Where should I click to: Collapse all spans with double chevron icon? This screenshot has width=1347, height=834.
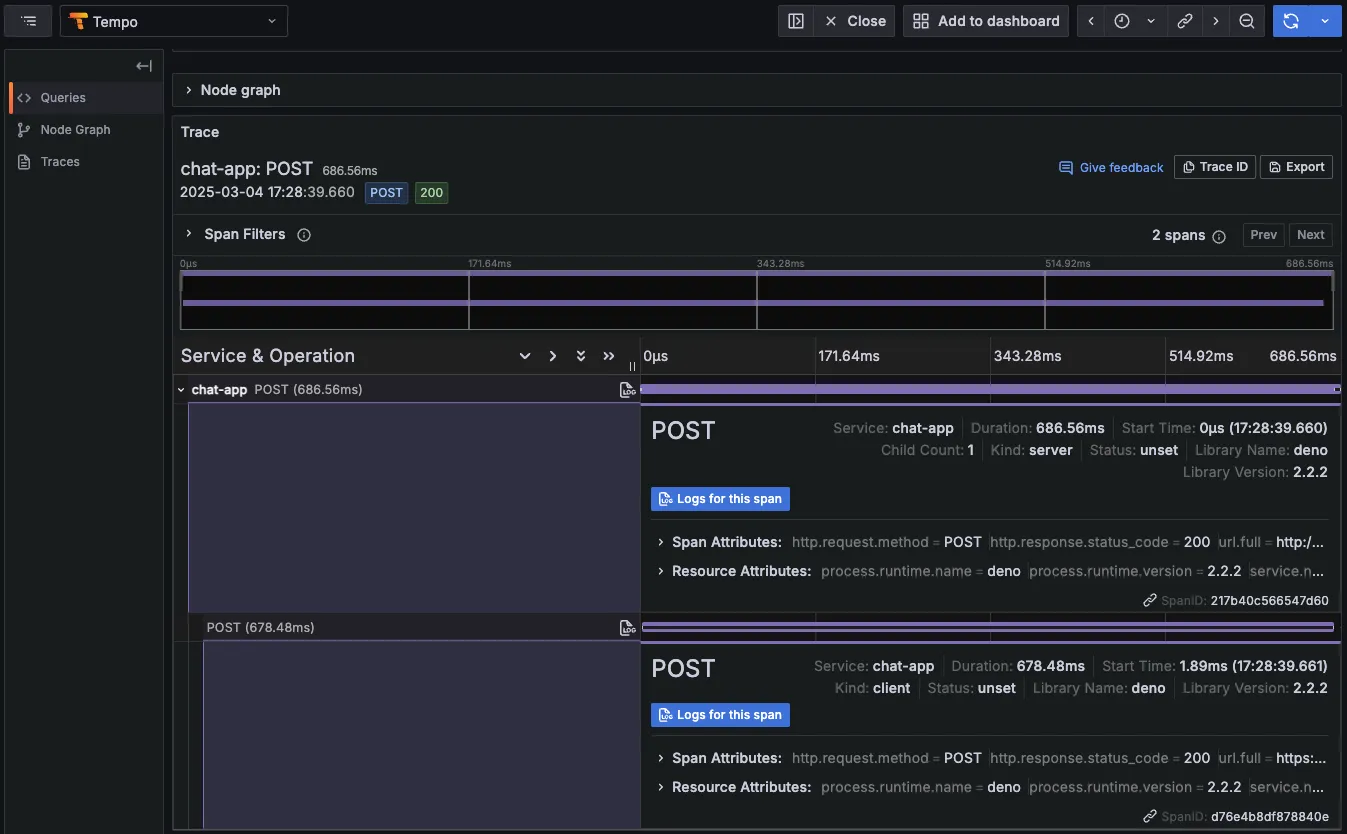tap(581, 356)
